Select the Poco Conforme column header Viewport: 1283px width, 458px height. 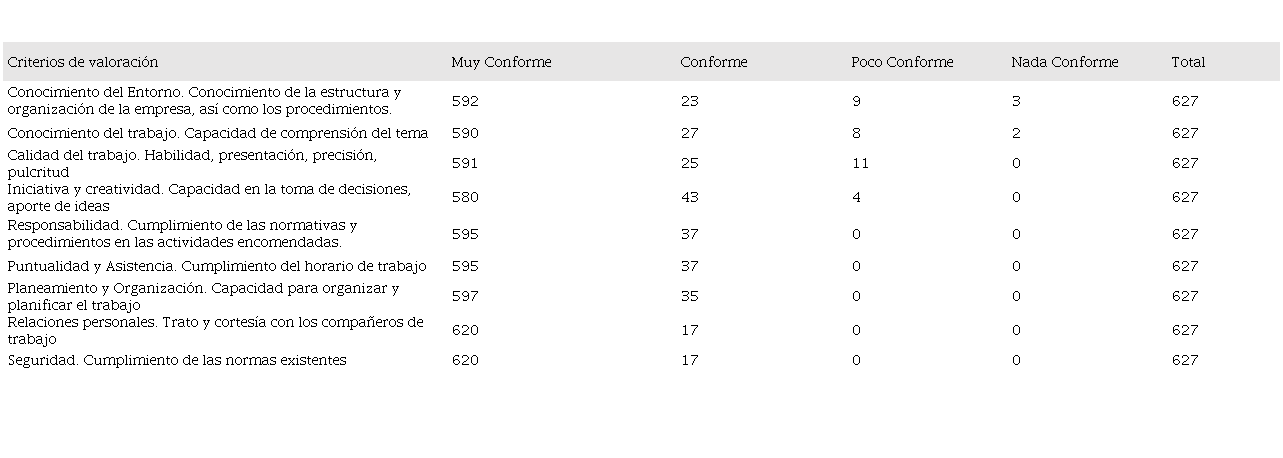pyautogui.click(x=902, y=62)
